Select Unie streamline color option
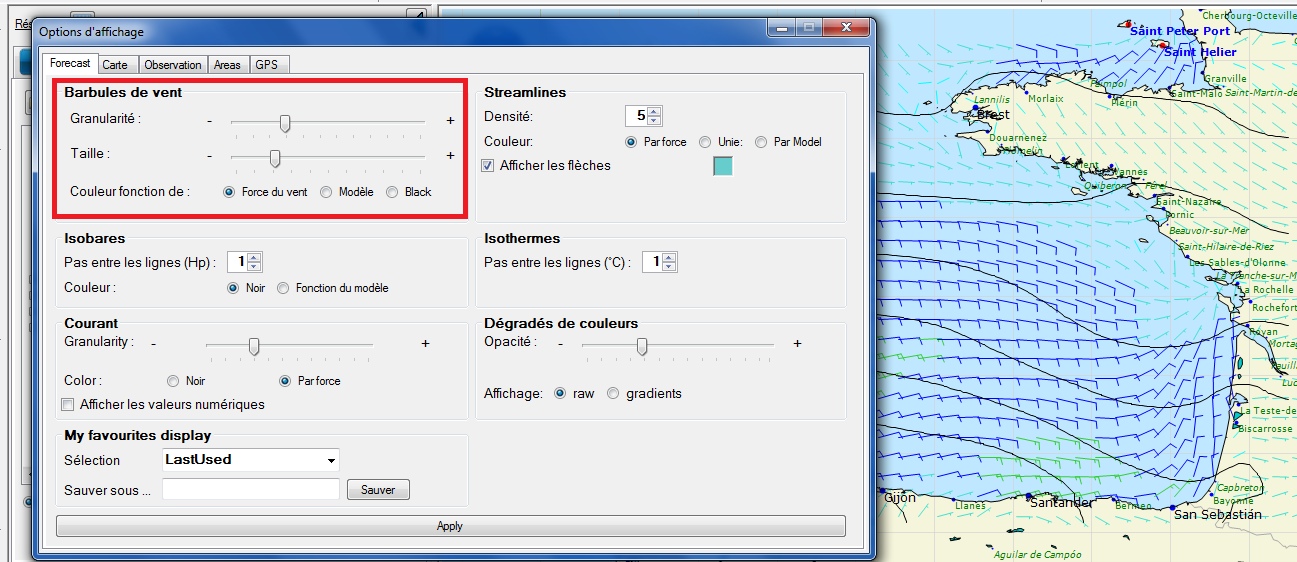This screenshot has height=562, width=1297. pos(706,142)
